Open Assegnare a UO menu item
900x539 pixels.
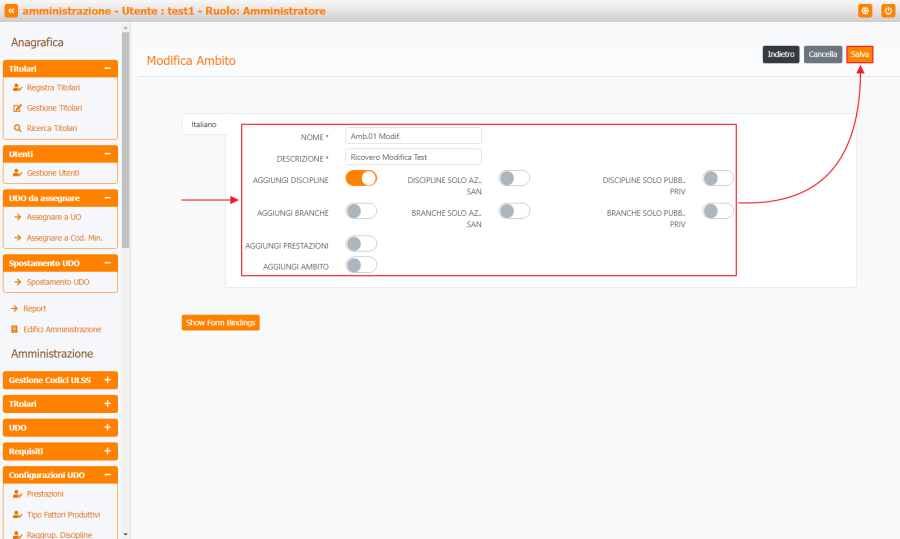coord(54,217)
